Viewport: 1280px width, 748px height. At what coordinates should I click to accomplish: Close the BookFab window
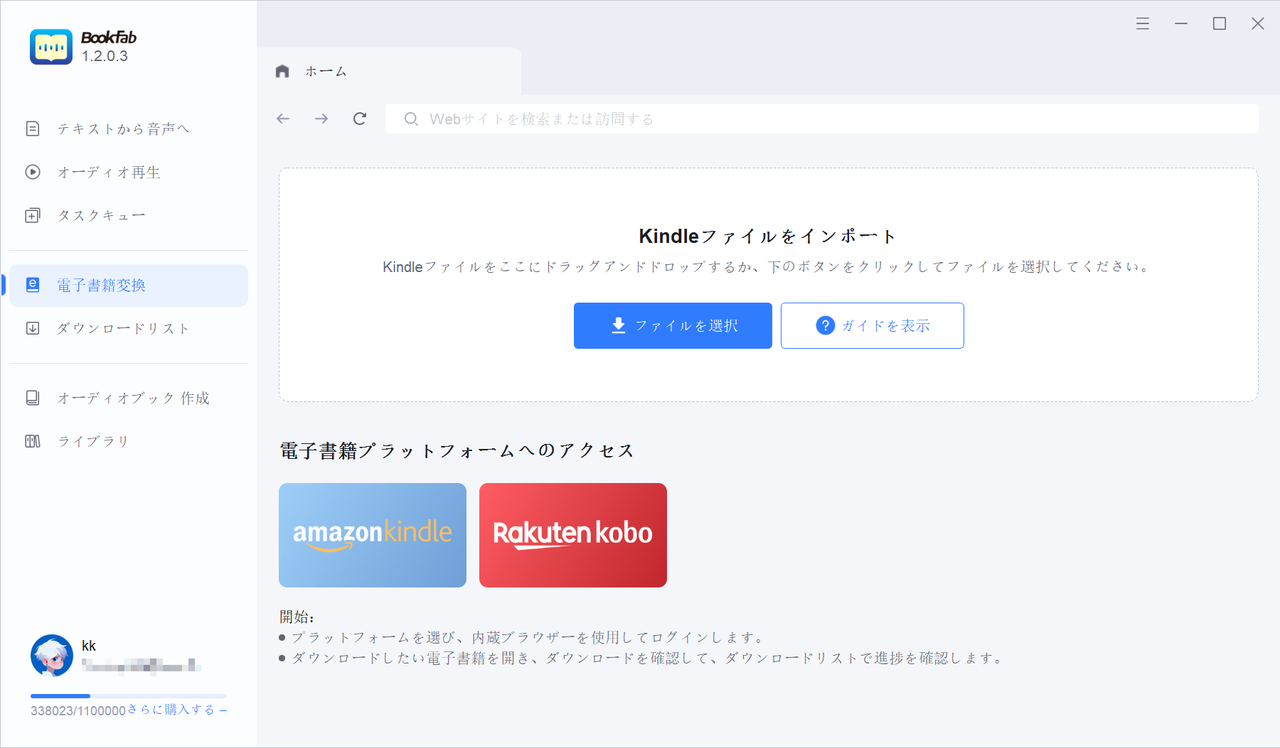1258,24
